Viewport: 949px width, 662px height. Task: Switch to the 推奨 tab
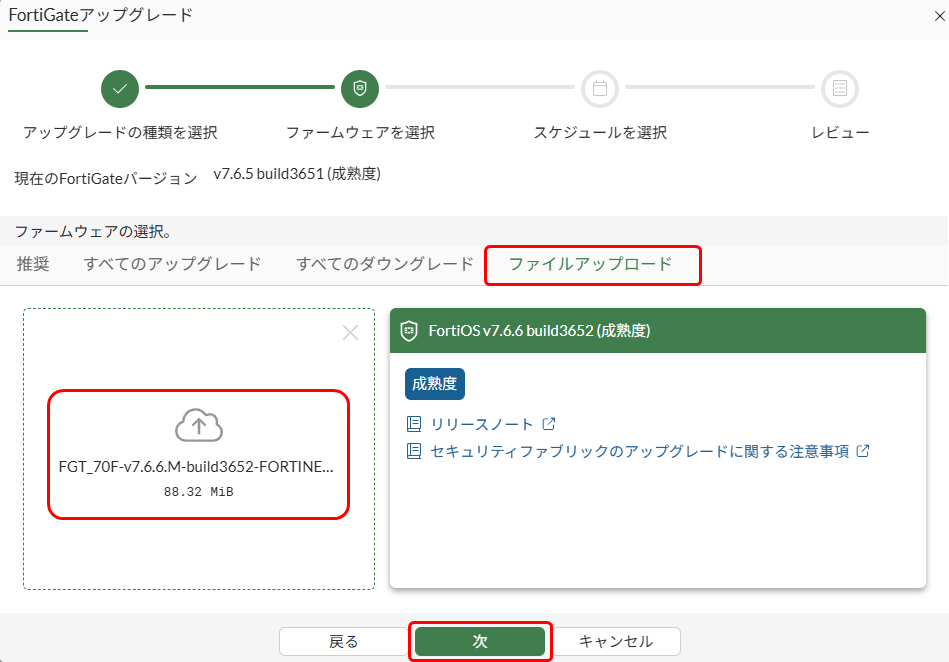pos(34,264)
